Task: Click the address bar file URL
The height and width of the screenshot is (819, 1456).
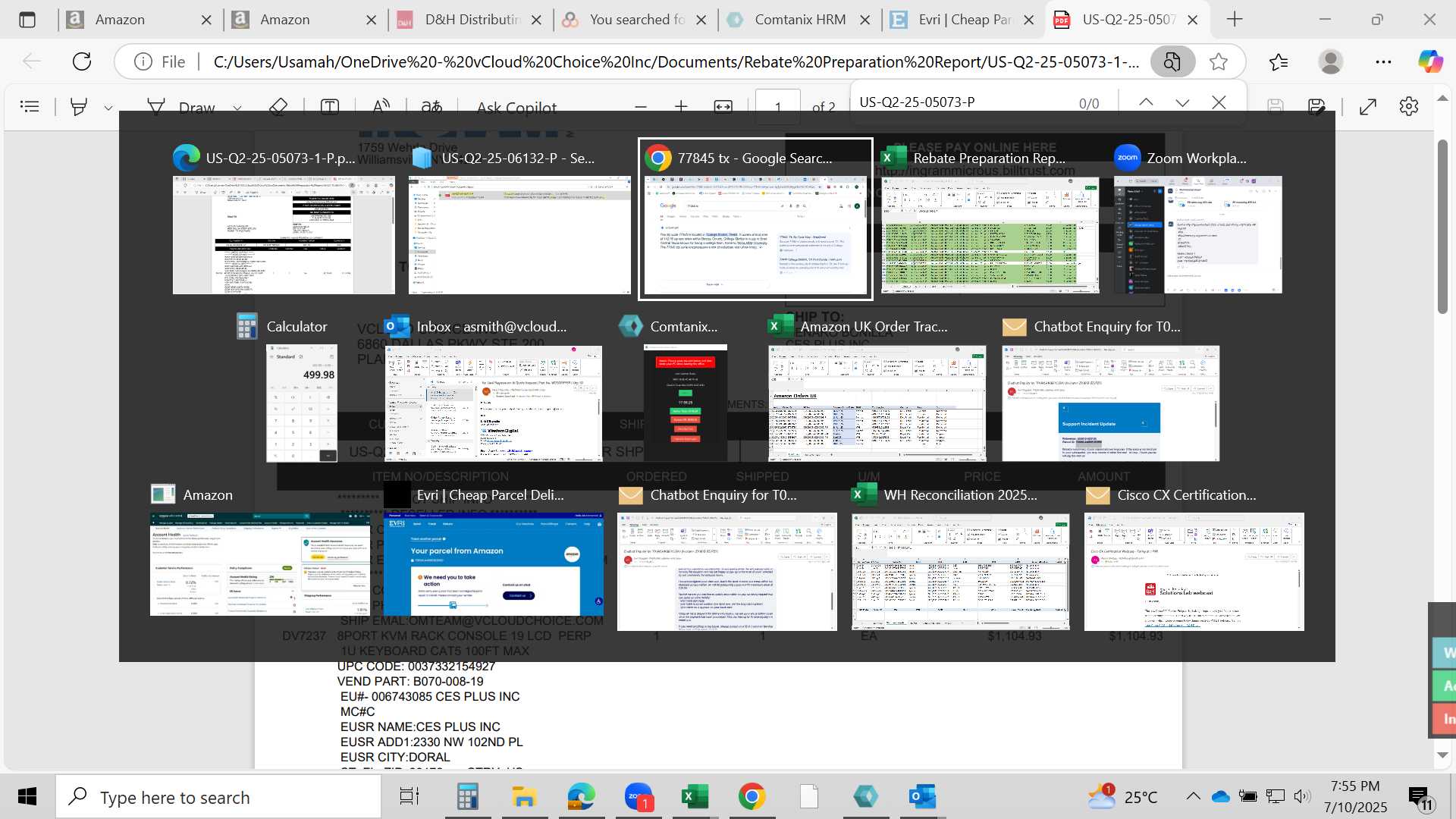Action: [x=675, y=61]
